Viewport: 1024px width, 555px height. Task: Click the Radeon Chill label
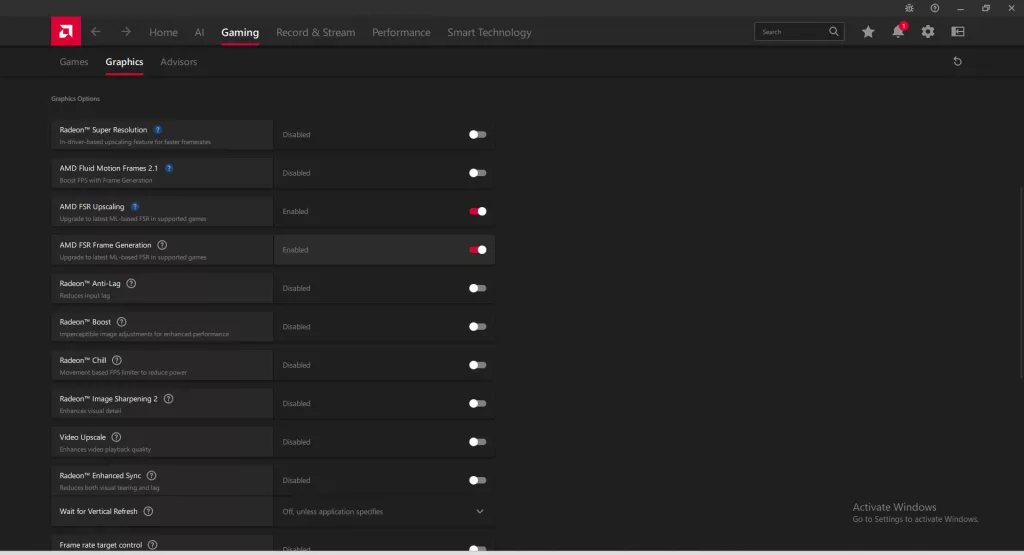pyautogui.click(x=82, y=360)
